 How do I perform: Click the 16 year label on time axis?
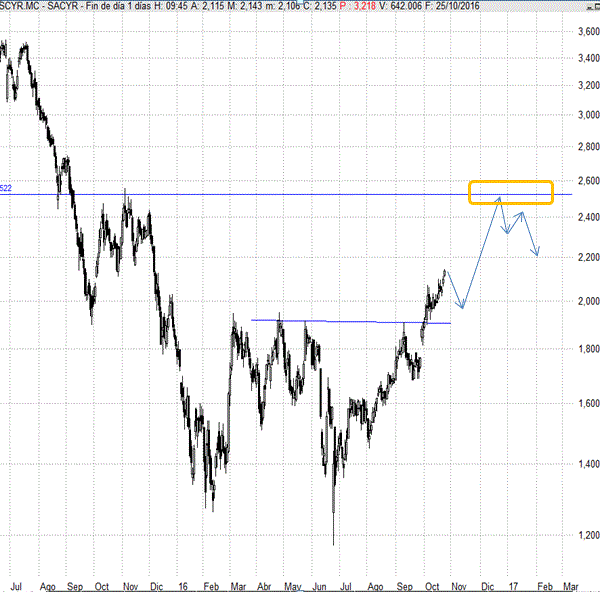(x=183, y=586)
